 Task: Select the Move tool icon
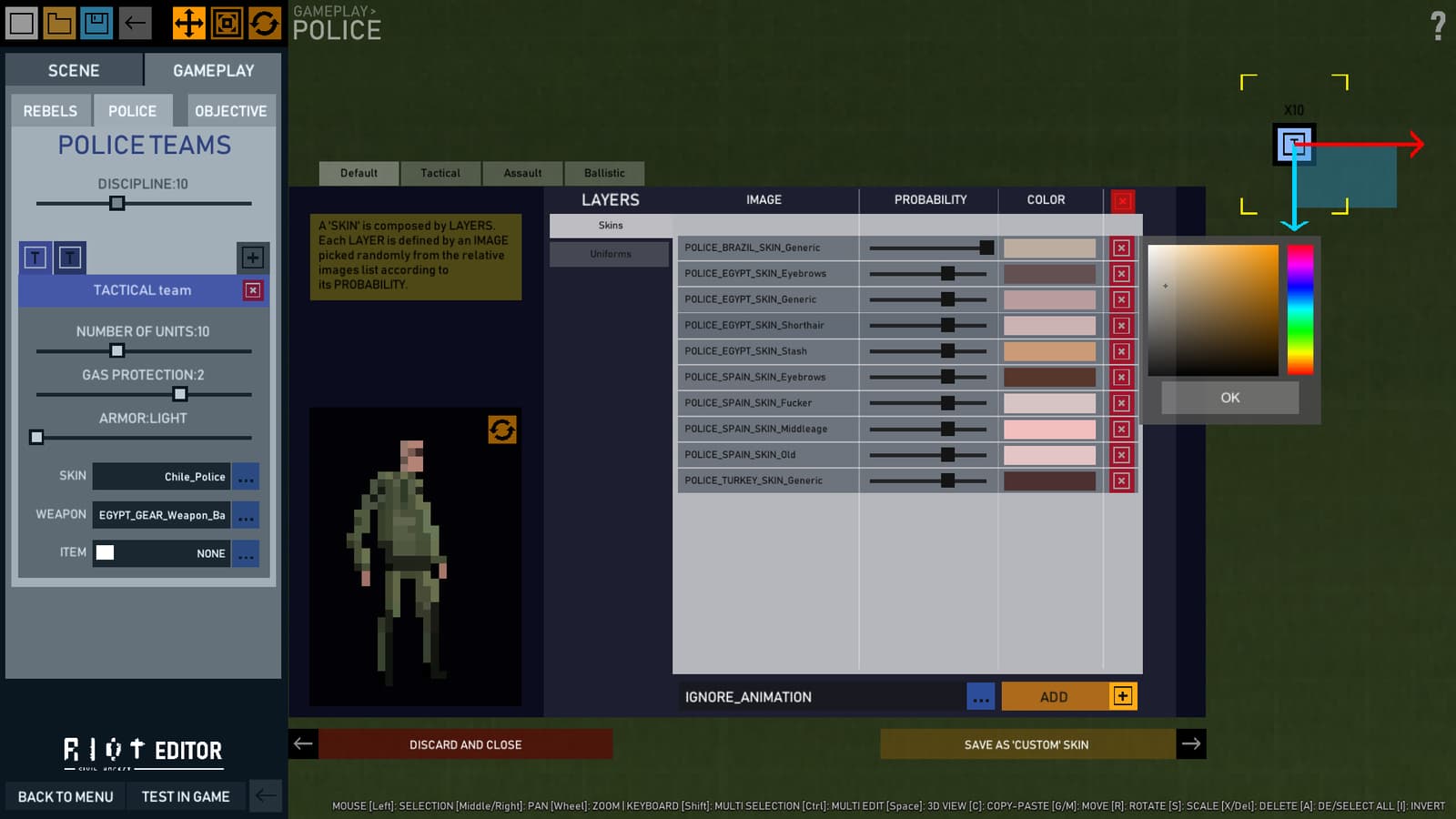tap(189, 23)
